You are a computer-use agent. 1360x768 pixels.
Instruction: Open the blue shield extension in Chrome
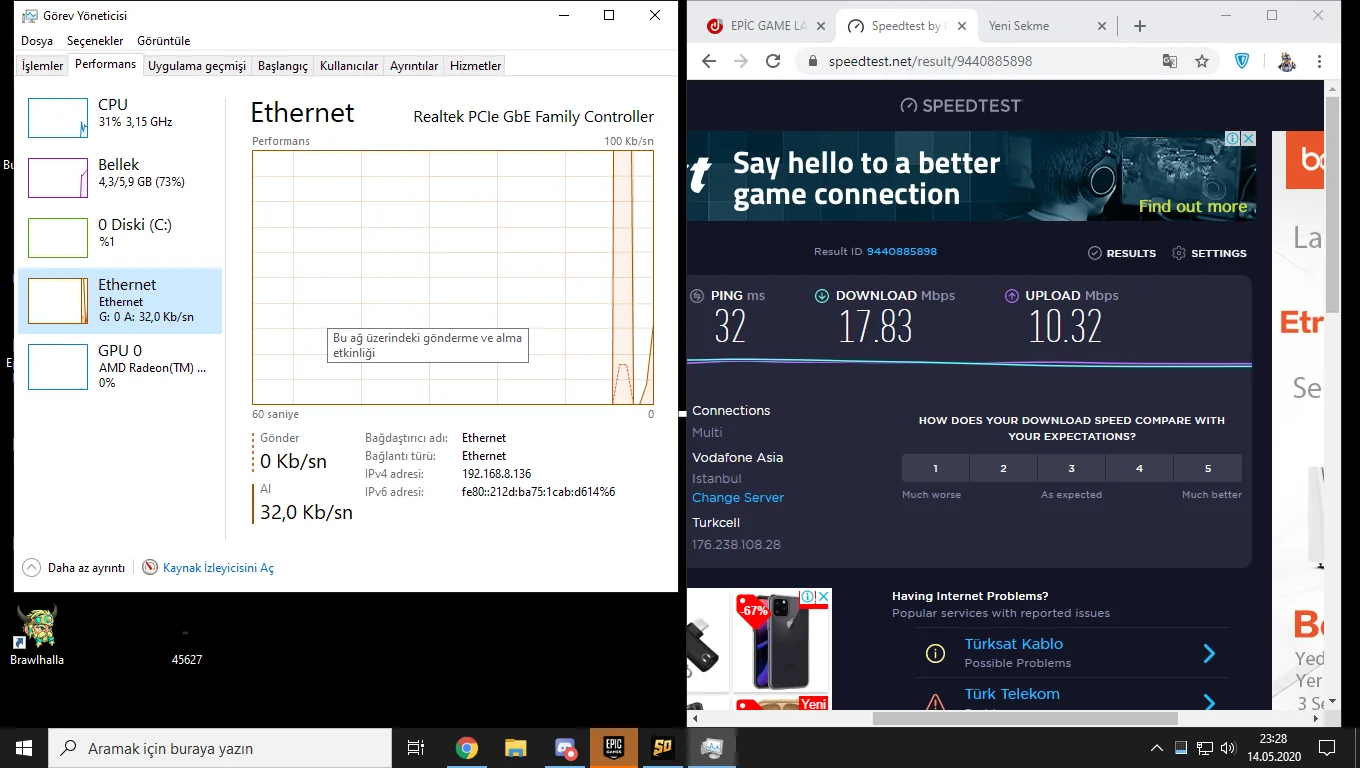[x=1242, y=61]
